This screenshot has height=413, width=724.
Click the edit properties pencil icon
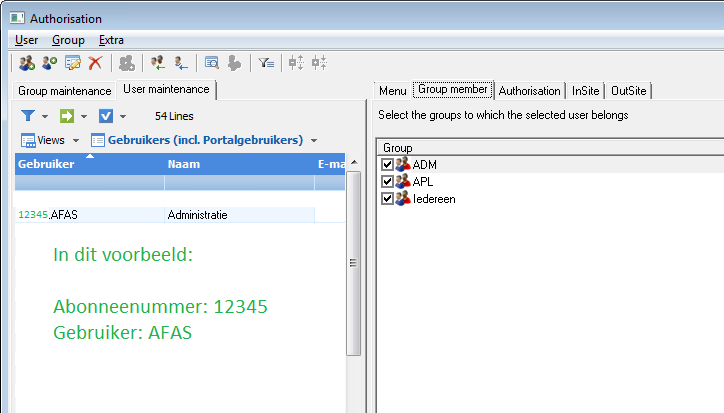pos(72,62)
